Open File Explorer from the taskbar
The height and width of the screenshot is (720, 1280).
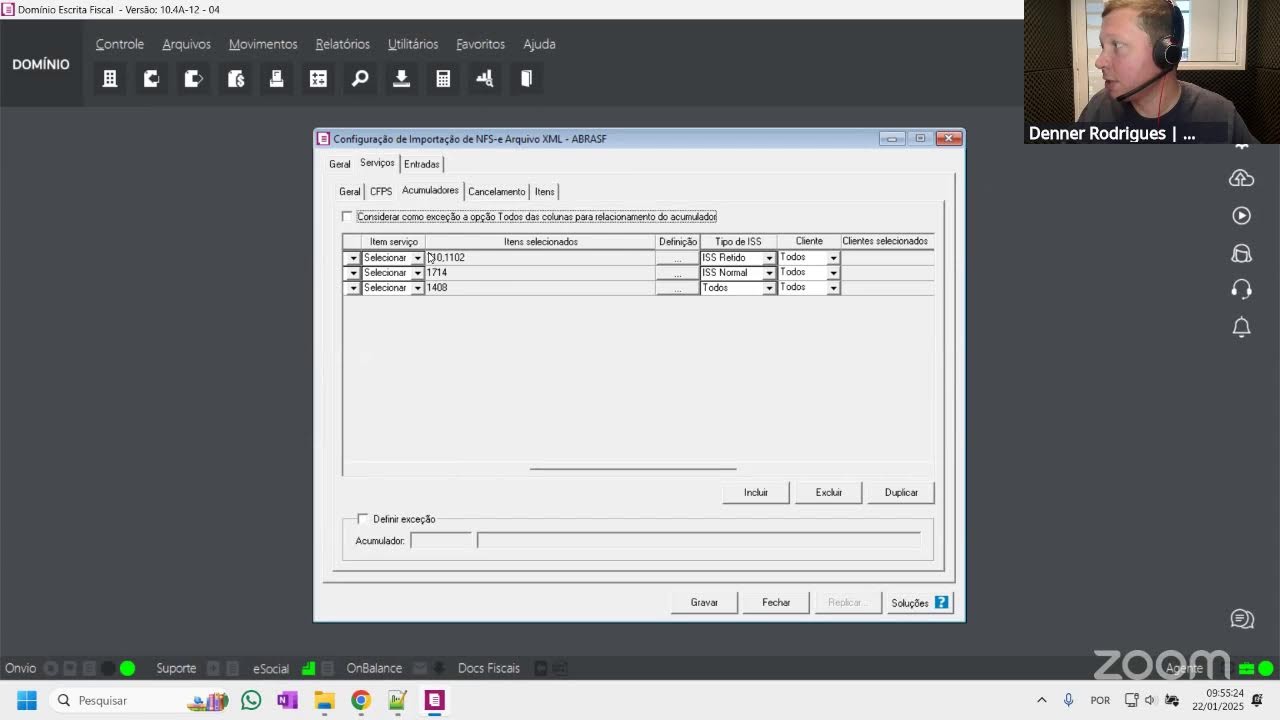pos(324,700)
